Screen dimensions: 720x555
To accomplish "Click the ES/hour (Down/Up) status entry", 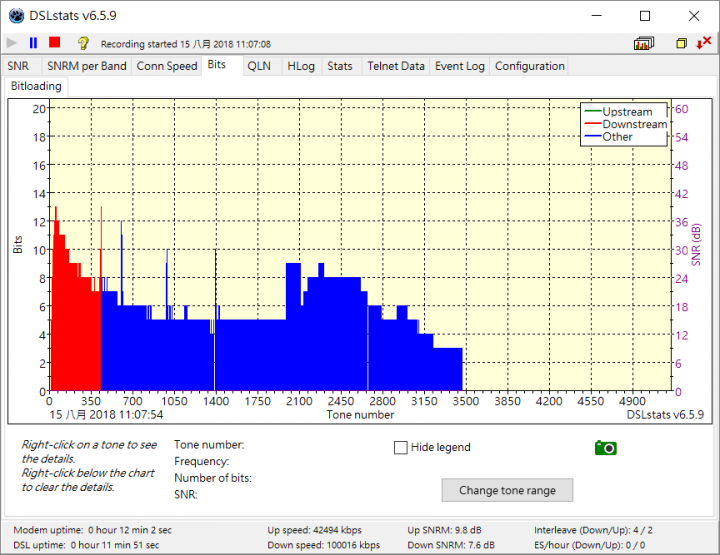I will coord(590,545).
